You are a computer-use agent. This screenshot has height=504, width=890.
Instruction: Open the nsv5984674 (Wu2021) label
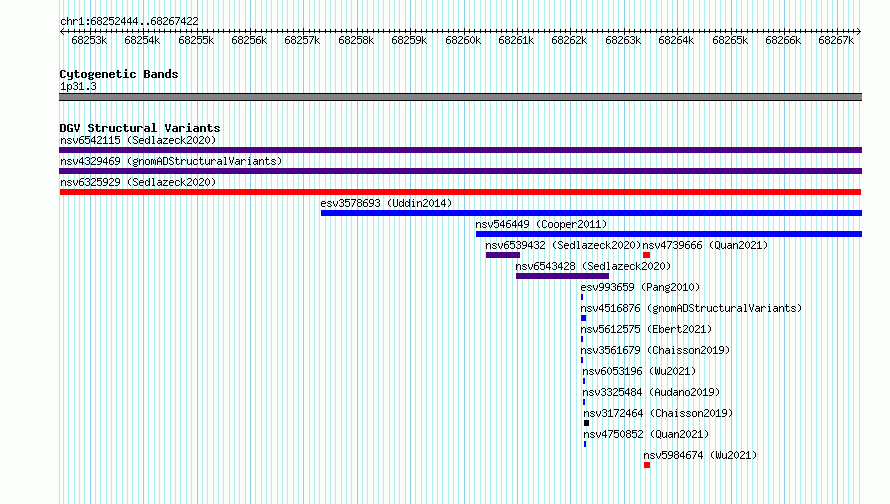tap(700, 455)
